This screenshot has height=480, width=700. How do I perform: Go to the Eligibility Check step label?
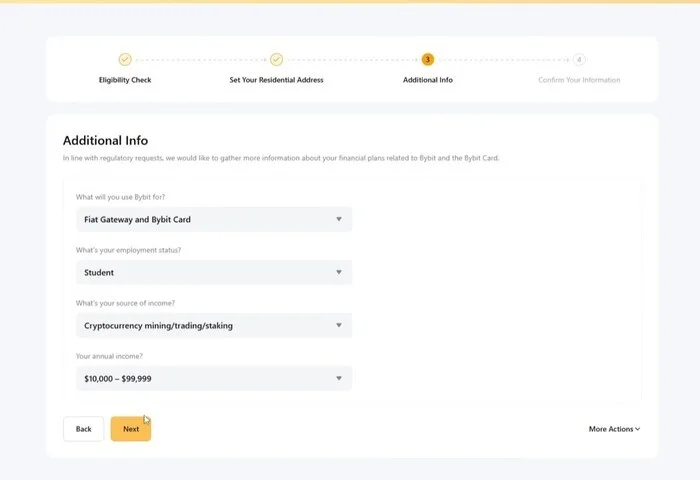pos(125,80)
